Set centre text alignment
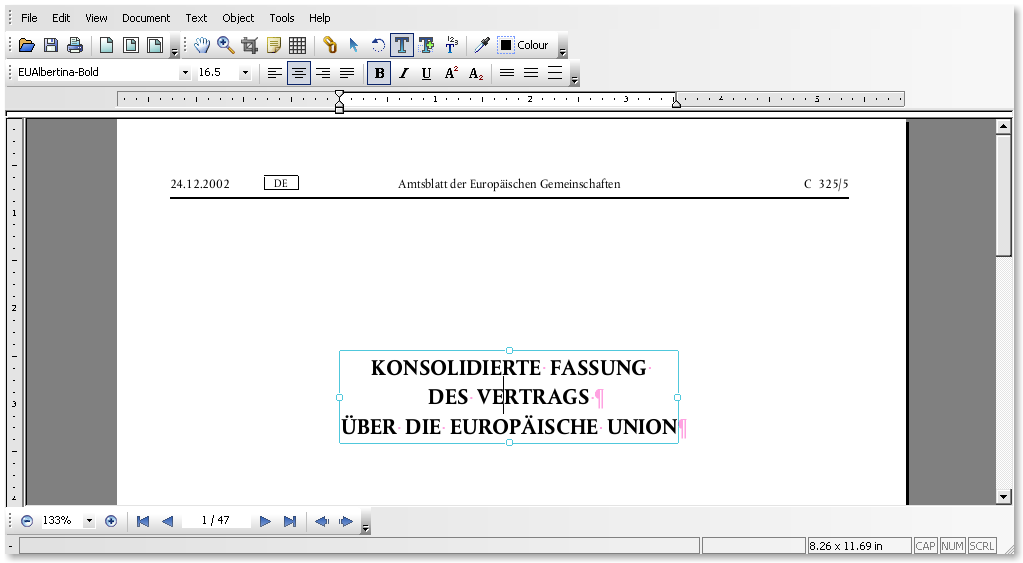1023x563 pixels. (298, 73)
